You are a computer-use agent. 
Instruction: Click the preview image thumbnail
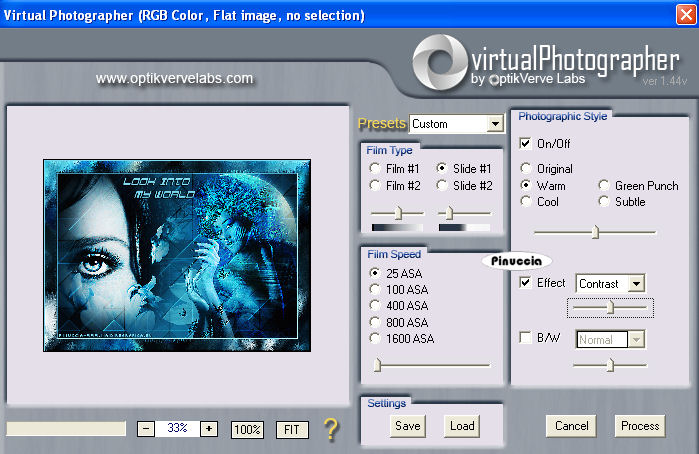[x=177, y=256]
